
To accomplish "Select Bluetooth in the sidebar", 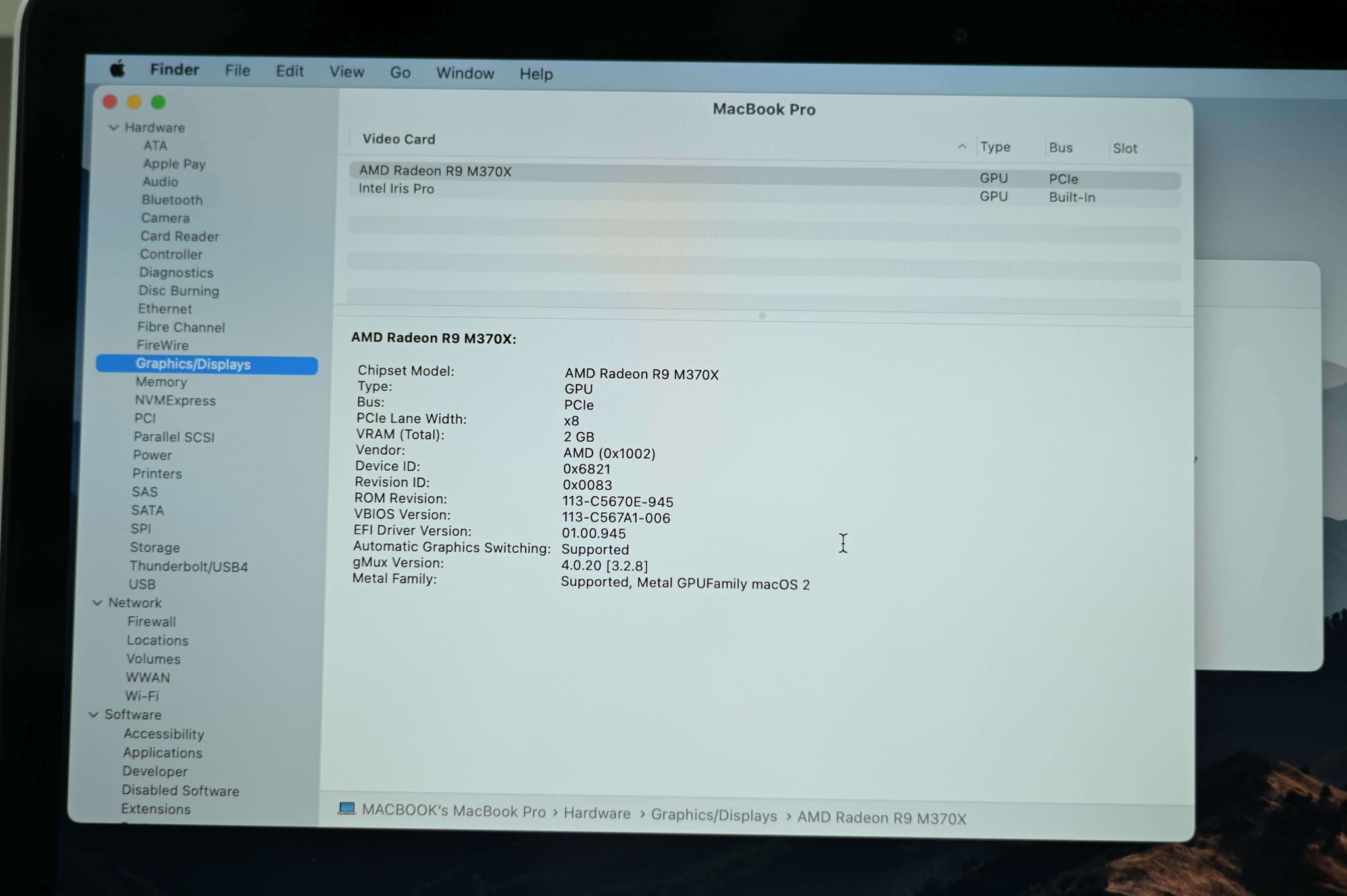I will (x=172, y=200).
